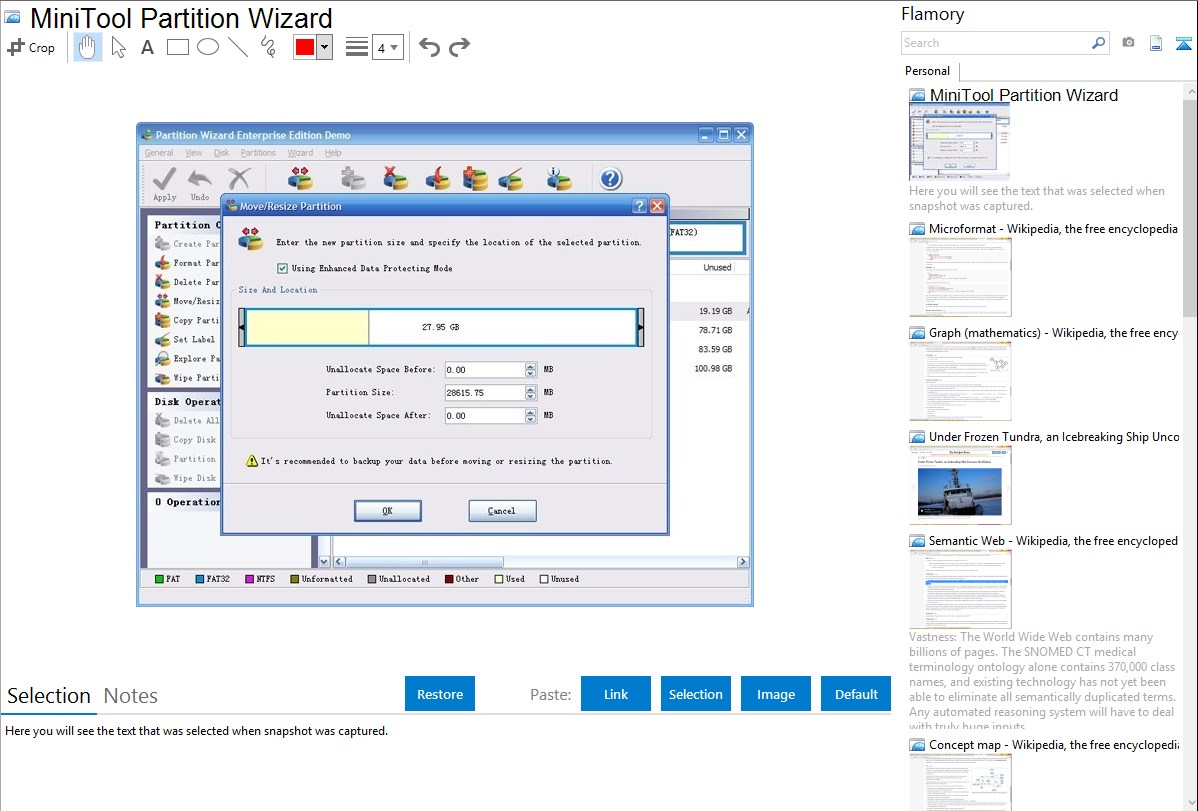Click the Unallocate Space After spinner arrows
This screenshot has height=811, width=1198.
tap(530, 416)
